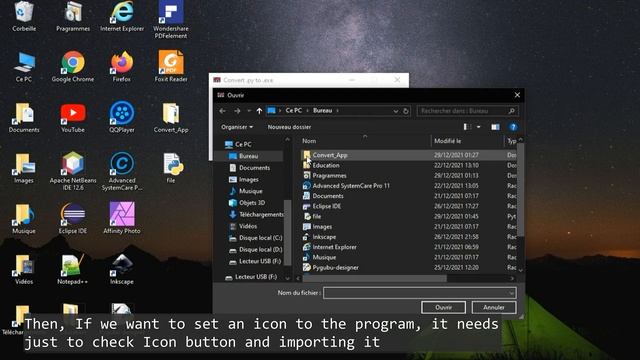Viewport: 640px width, 360px height.
Task: Open the Nom du fichier combo dropdown
Action: coord(511,293)
